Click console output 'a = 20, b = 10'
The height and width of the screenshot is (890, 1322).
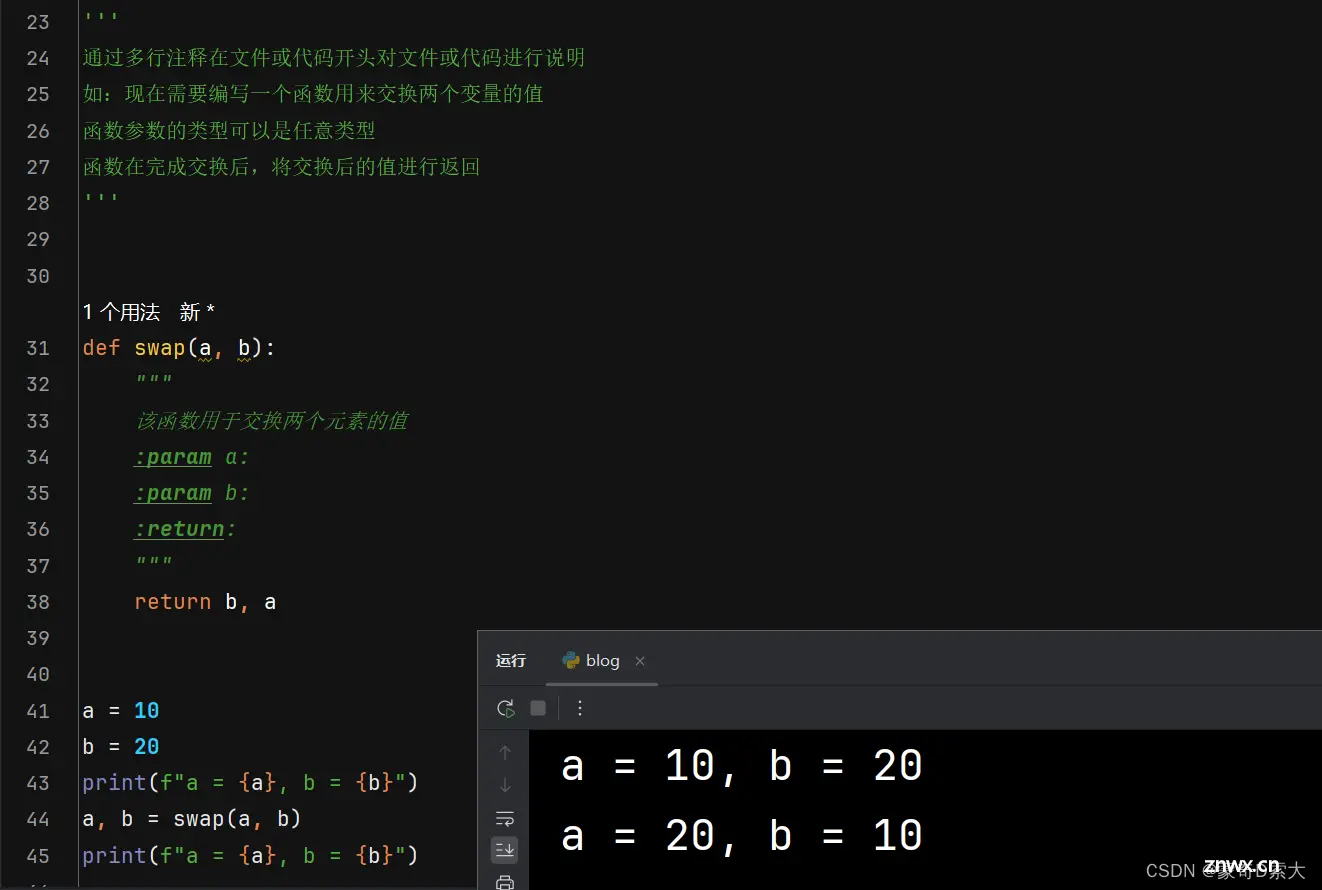click(742, 835)
